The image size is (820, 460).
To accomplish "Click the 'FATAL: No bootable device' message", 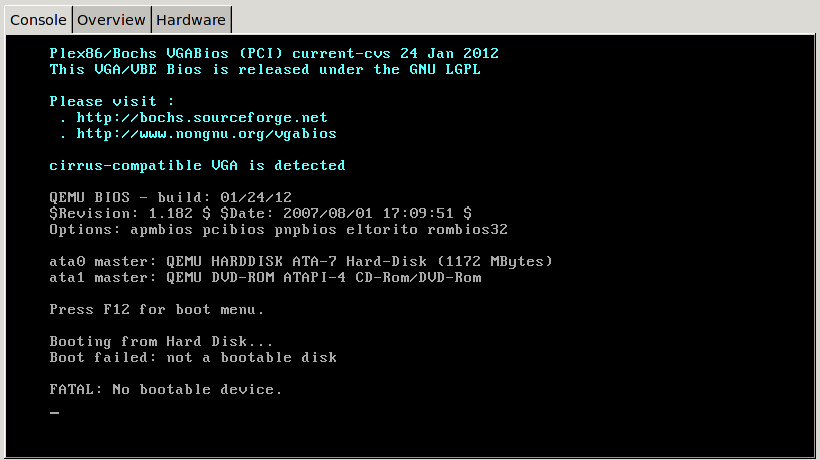I will click(x=166, y=389).
